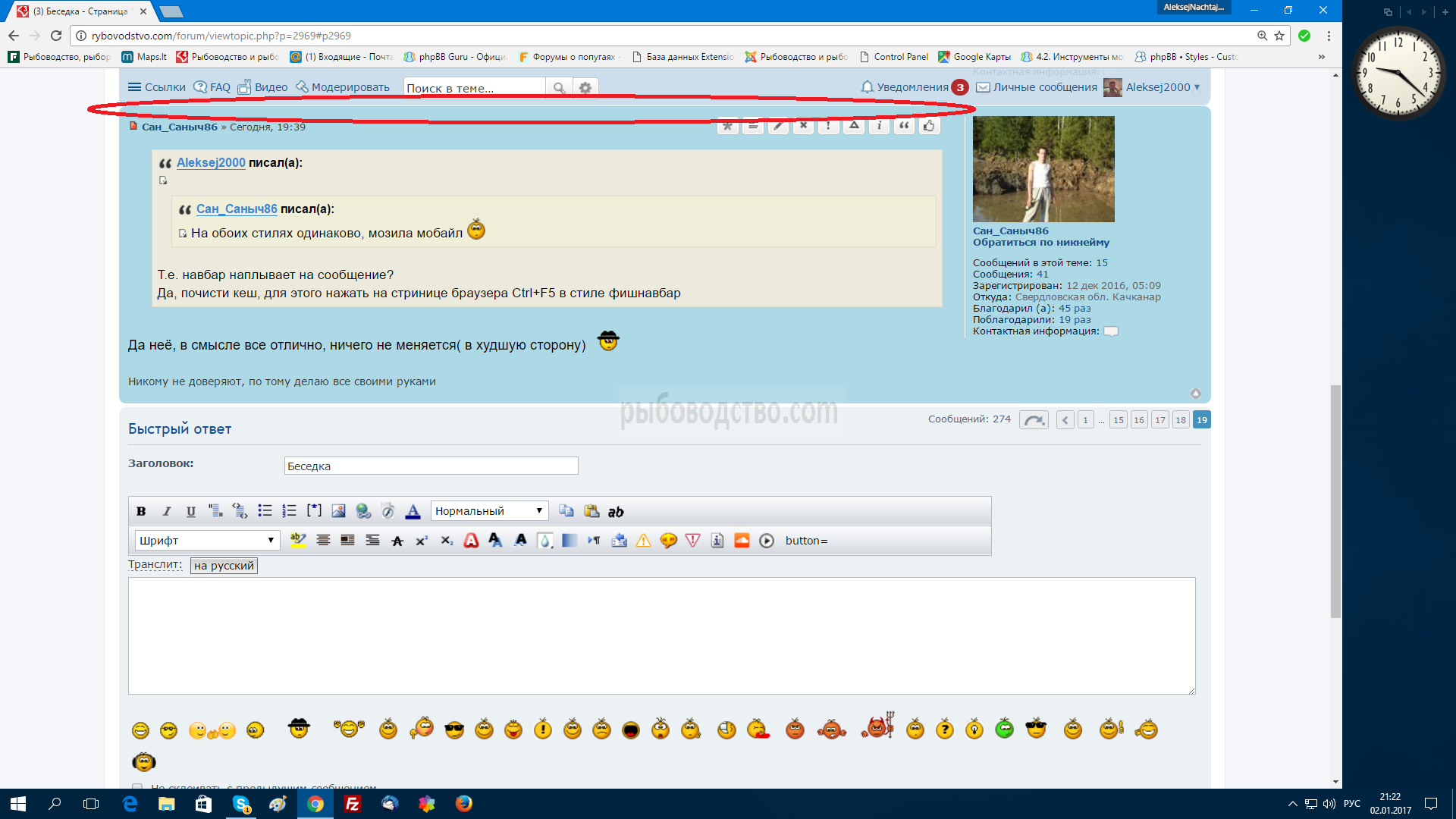The image size is (1456, 819).
Task: Focus the 'Поиск в теме…' search field
Action: click(x=475, y=88)
